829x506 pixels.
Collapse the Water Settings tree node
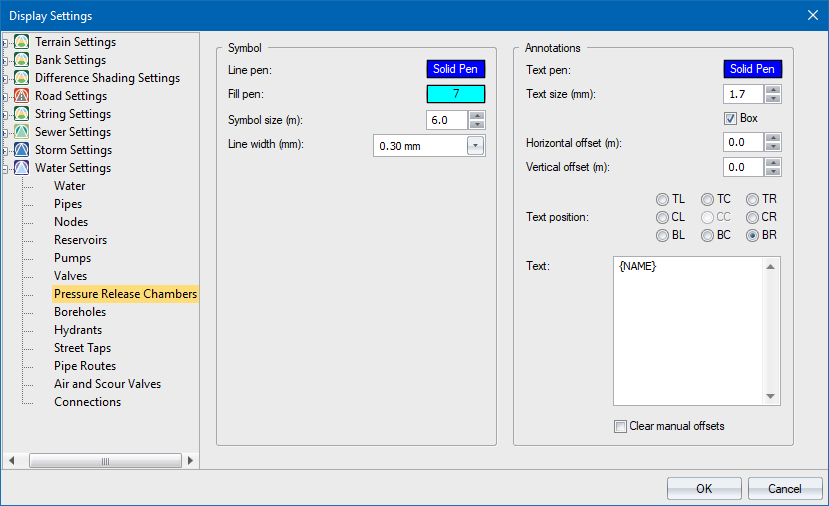[6, 169]
